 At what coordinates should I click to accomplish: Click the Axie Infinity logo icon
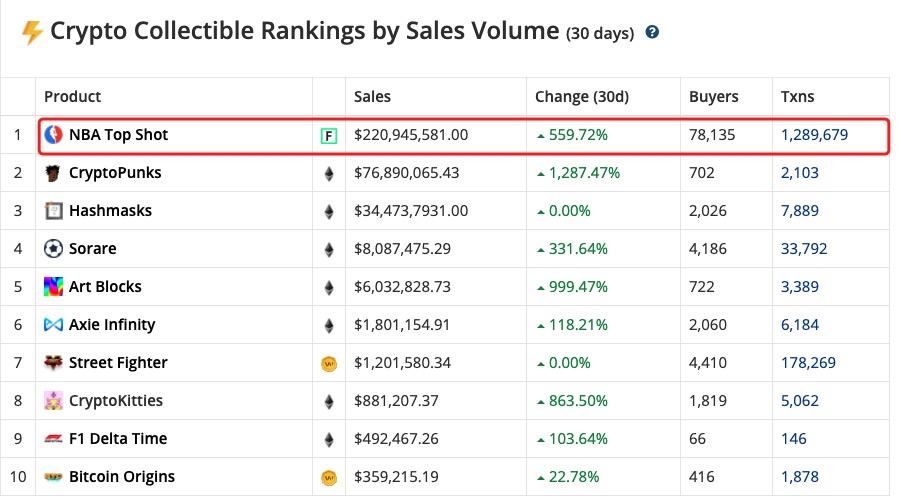point(54,325)
